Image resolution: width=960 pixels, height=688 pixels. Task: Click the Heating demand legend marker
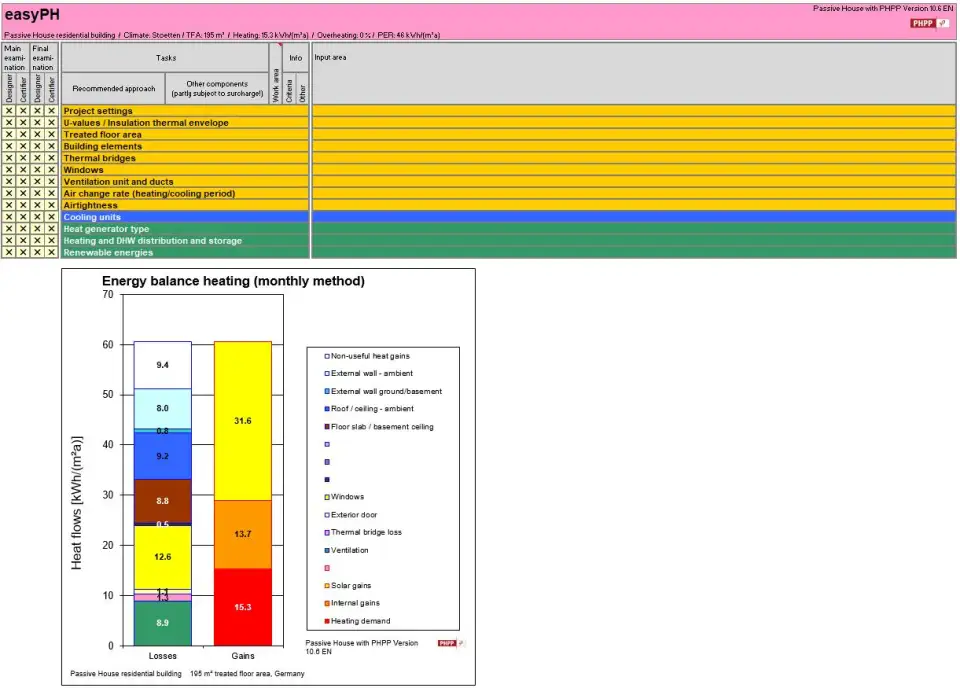point(326,621)
